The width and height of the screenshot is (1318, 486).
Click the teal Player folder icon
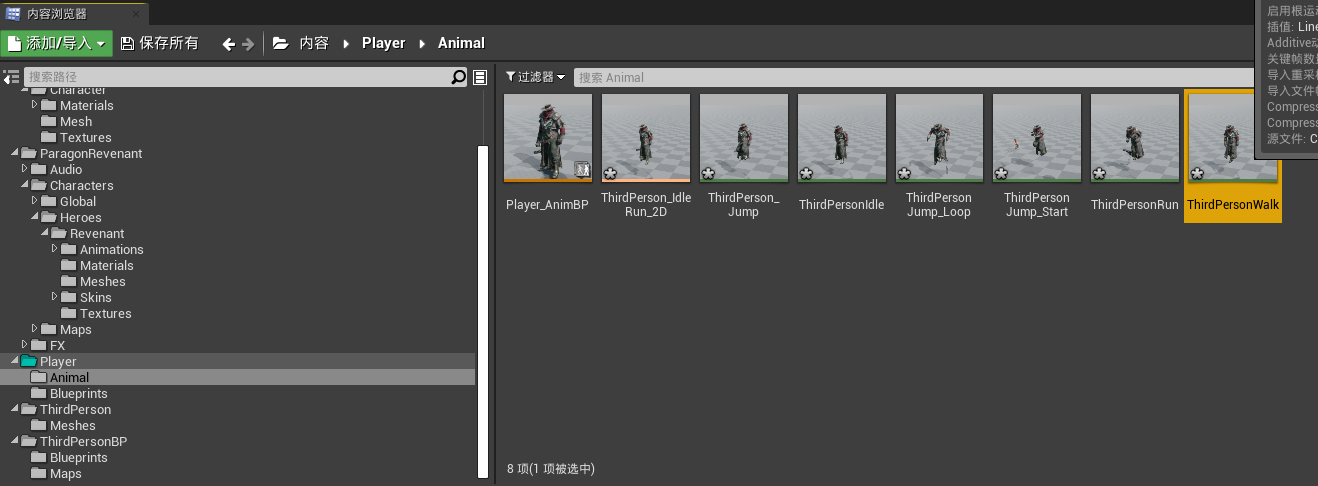(x=28, y=361)
